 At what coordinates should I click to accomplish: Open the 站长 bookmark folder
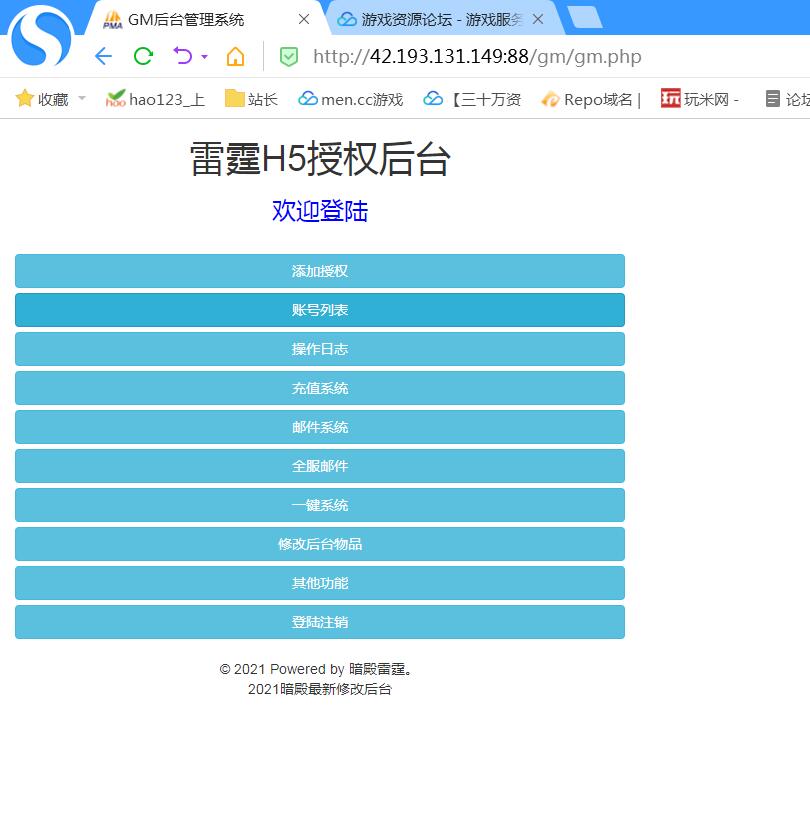pos(251,99)
